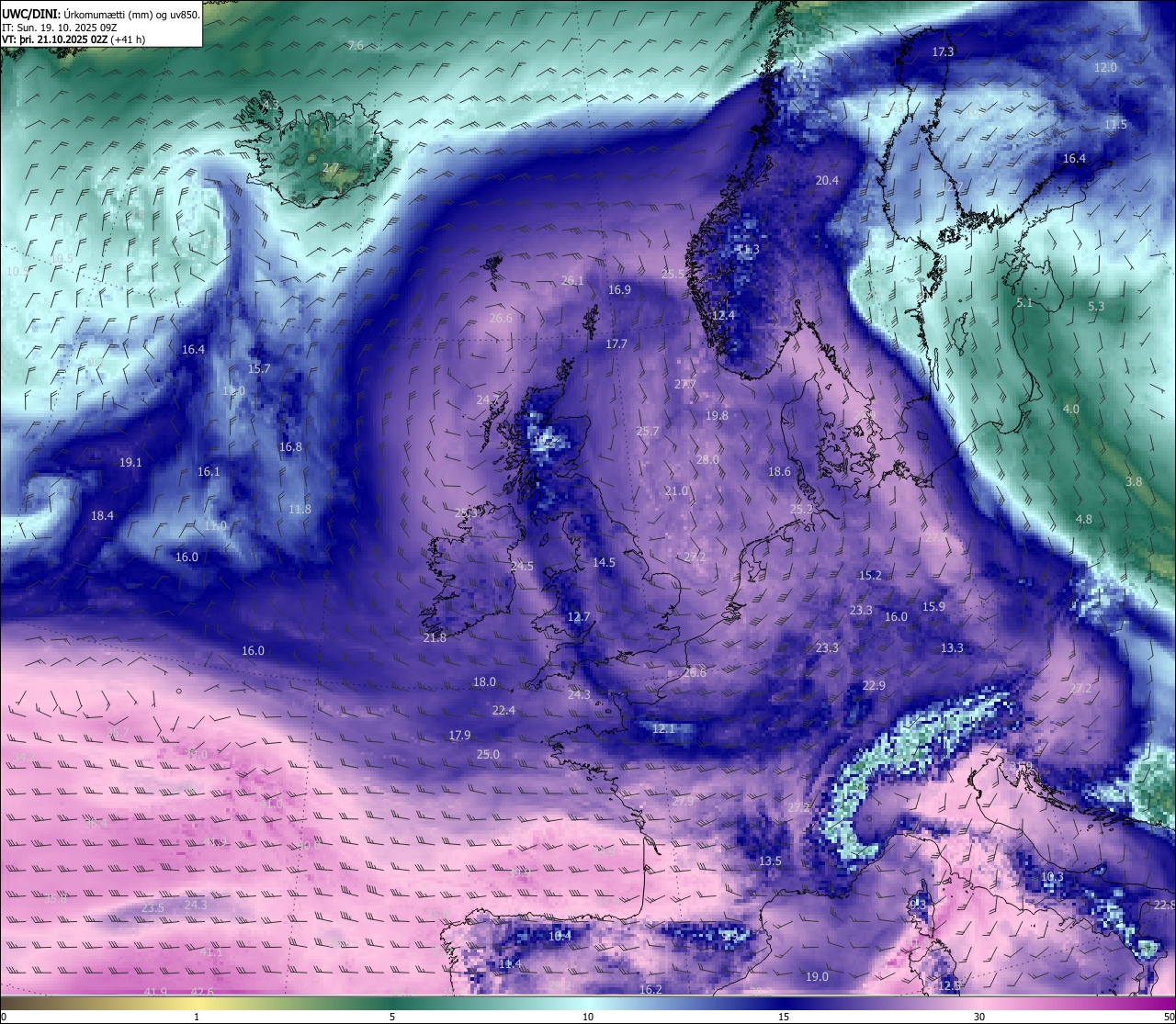The width and height of the screenshot is (1176, 1024).
Task: Click the 17.9 value label
Action: [x=459, y=735]
